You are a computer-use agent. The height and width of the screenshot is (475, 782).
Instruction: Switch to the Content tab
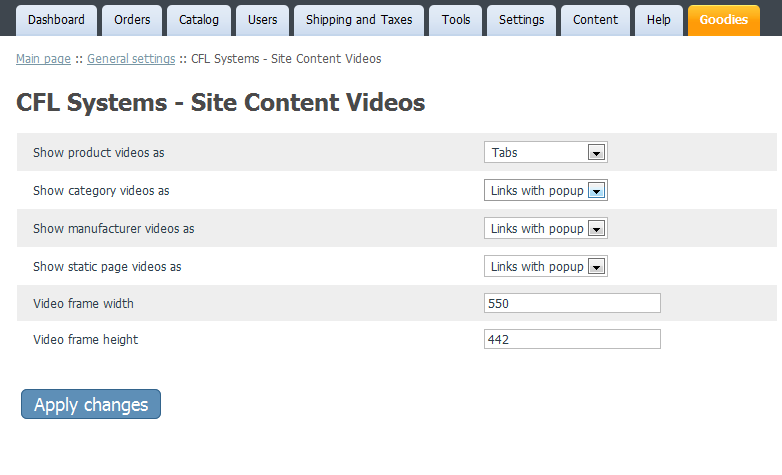click(595, 20)
